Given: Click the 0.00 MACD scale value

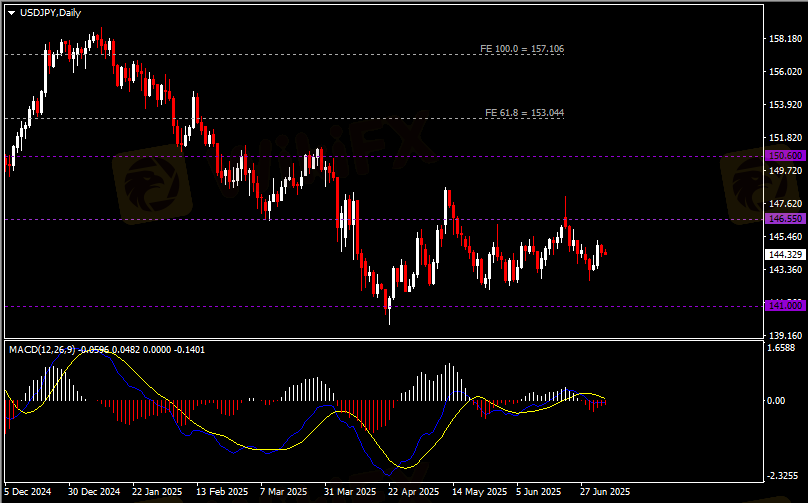Looking at the screenshot, I should tap(777, 400).
